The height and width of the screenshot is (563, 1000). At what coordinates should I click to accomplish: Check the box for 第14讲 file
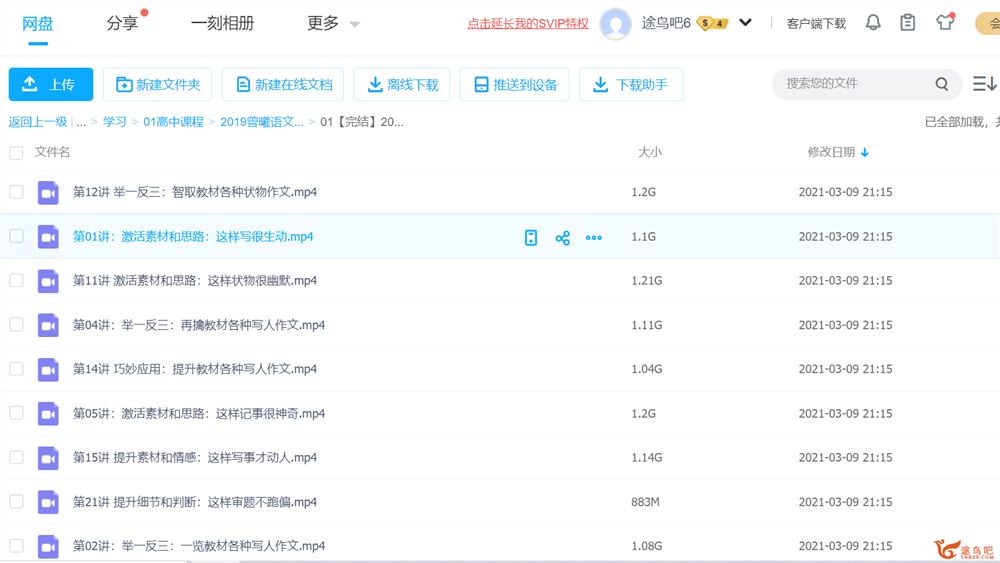tap(16, 369)
